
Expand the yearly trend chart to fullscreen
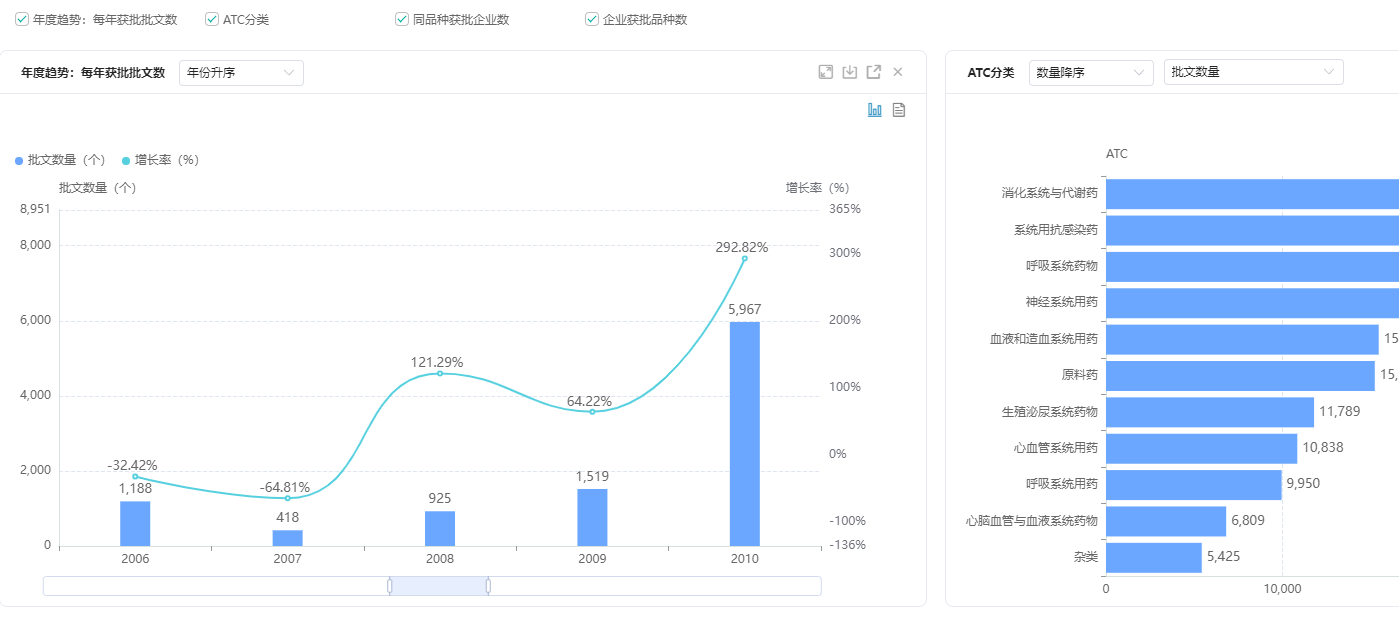(x=825, y=72)
